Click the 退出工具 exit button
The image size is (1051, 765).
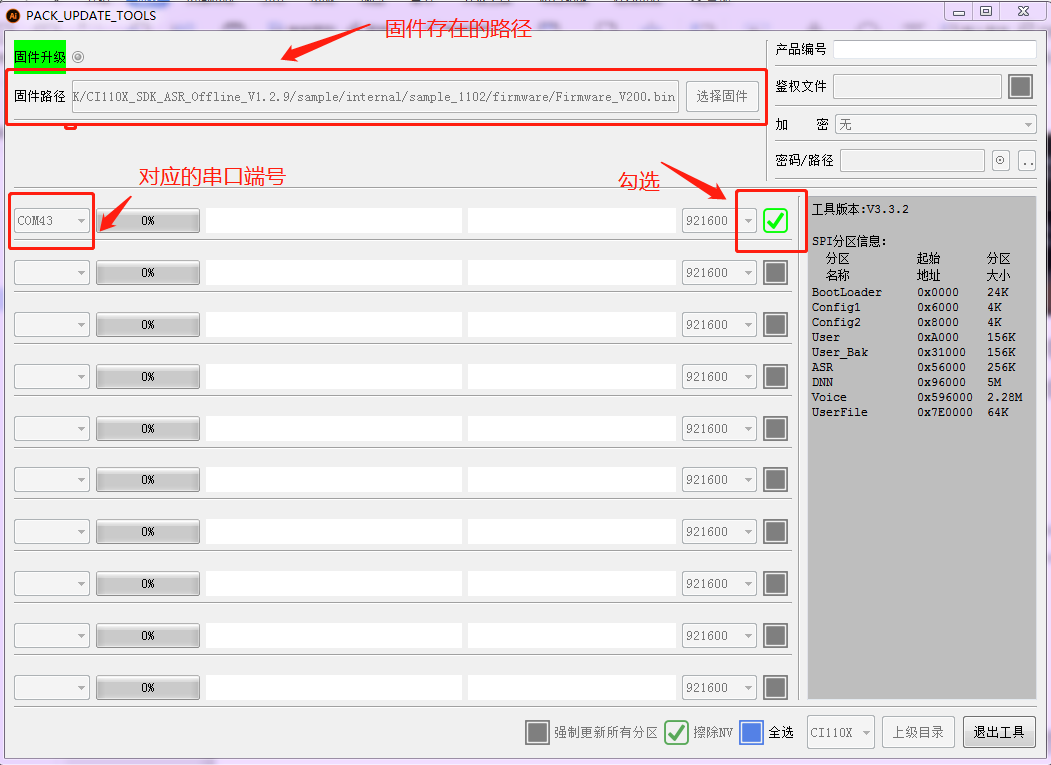tap(999, 732)
